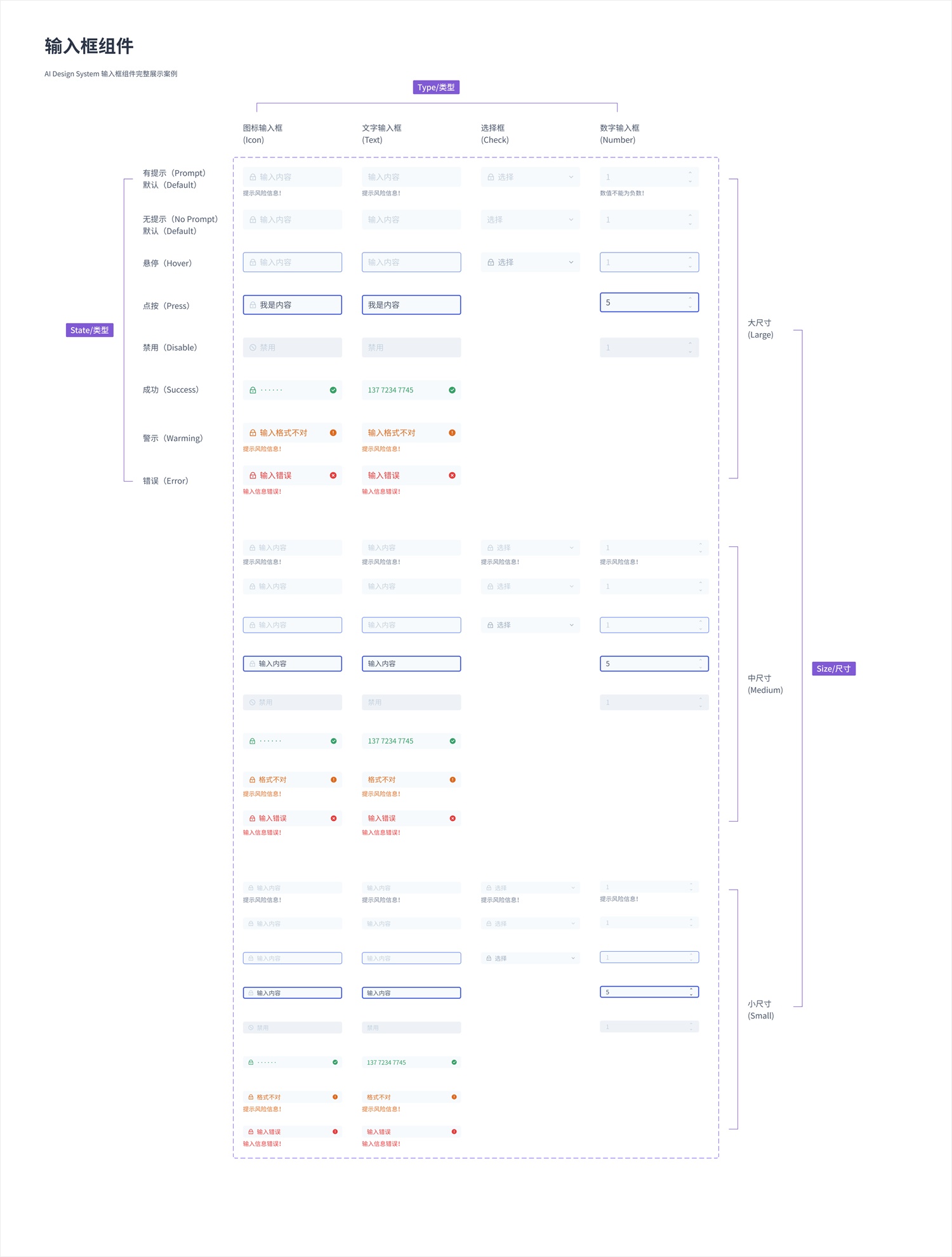Viewport: 952px width, 1257px height.
Task: Select the 图标输入框 (Icon) column header
Action: tap(263, 134)
